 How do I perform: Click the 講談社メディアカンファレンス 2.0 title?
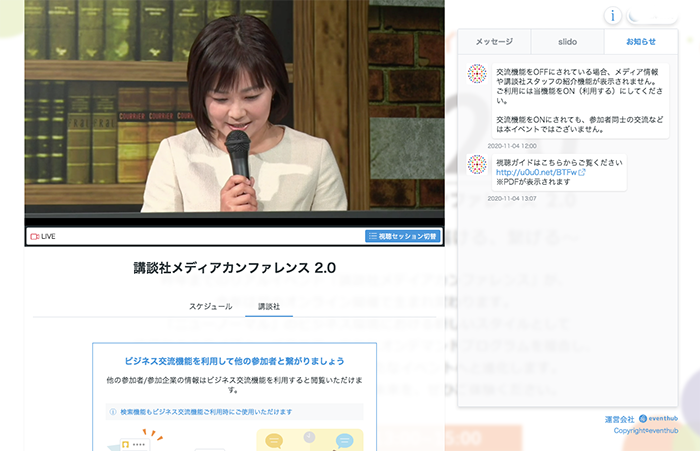235,267
